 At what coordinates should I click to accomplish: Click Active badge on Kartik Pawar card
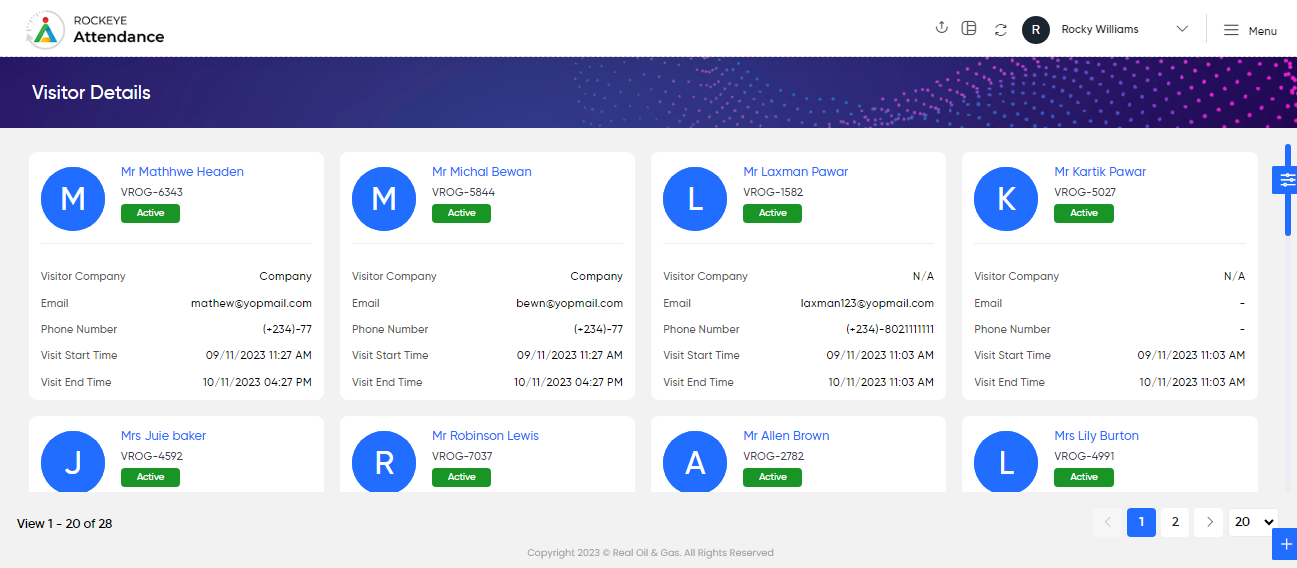pos(1083,213)
